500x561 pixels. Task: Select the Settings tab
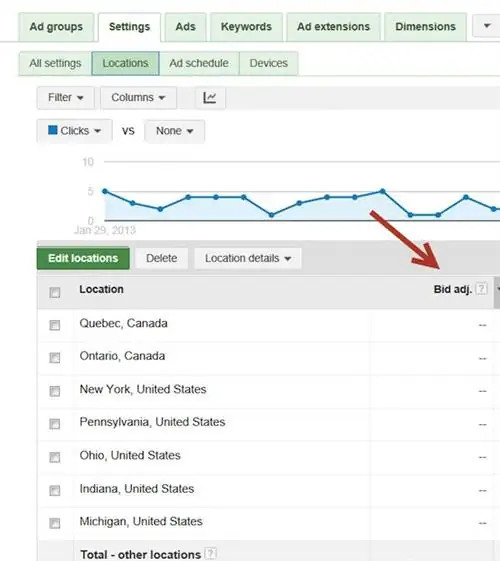129,27
